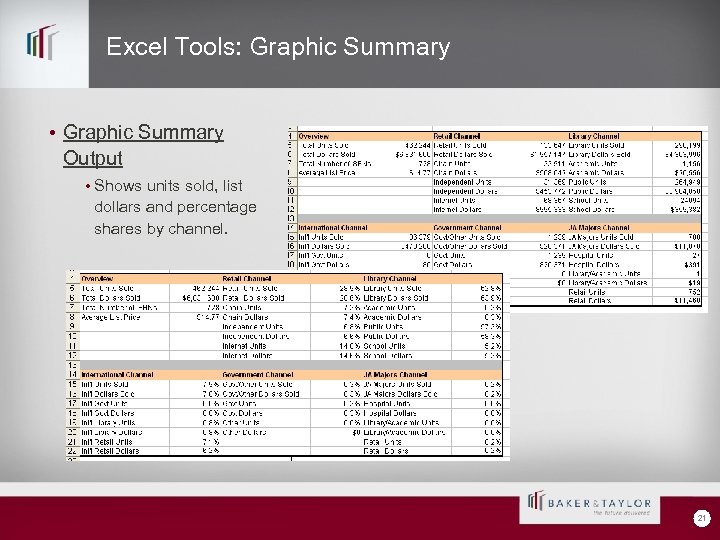This screenshot has width=720, height=540.
Task: Select the slide number 21 badge
Action: [x=701, y=518]
